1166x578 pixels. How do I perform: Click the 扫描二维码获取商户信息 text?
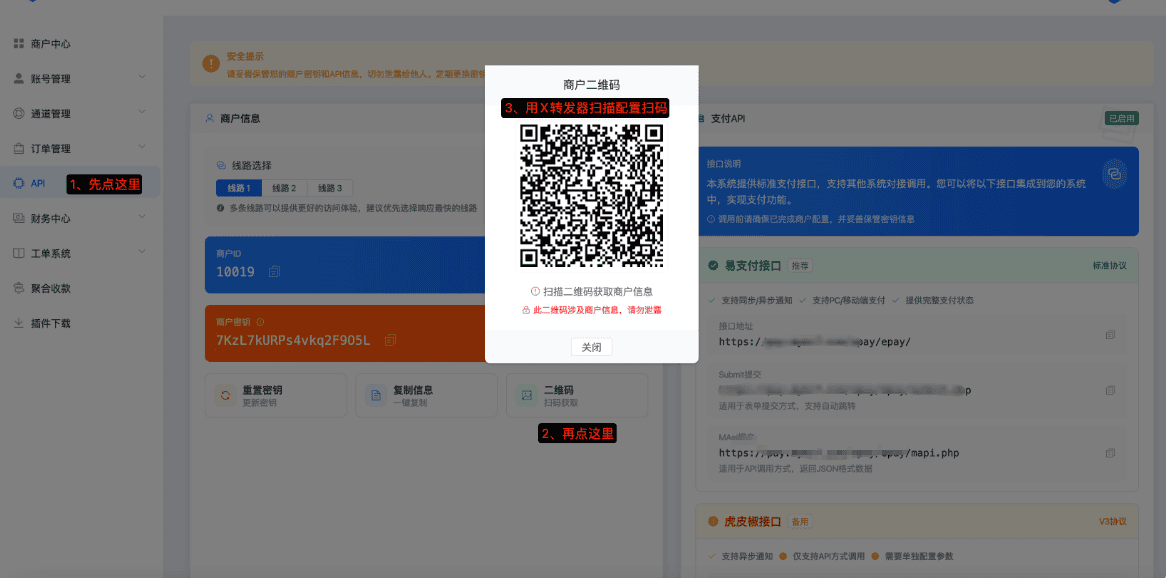[x=598, y=292]
